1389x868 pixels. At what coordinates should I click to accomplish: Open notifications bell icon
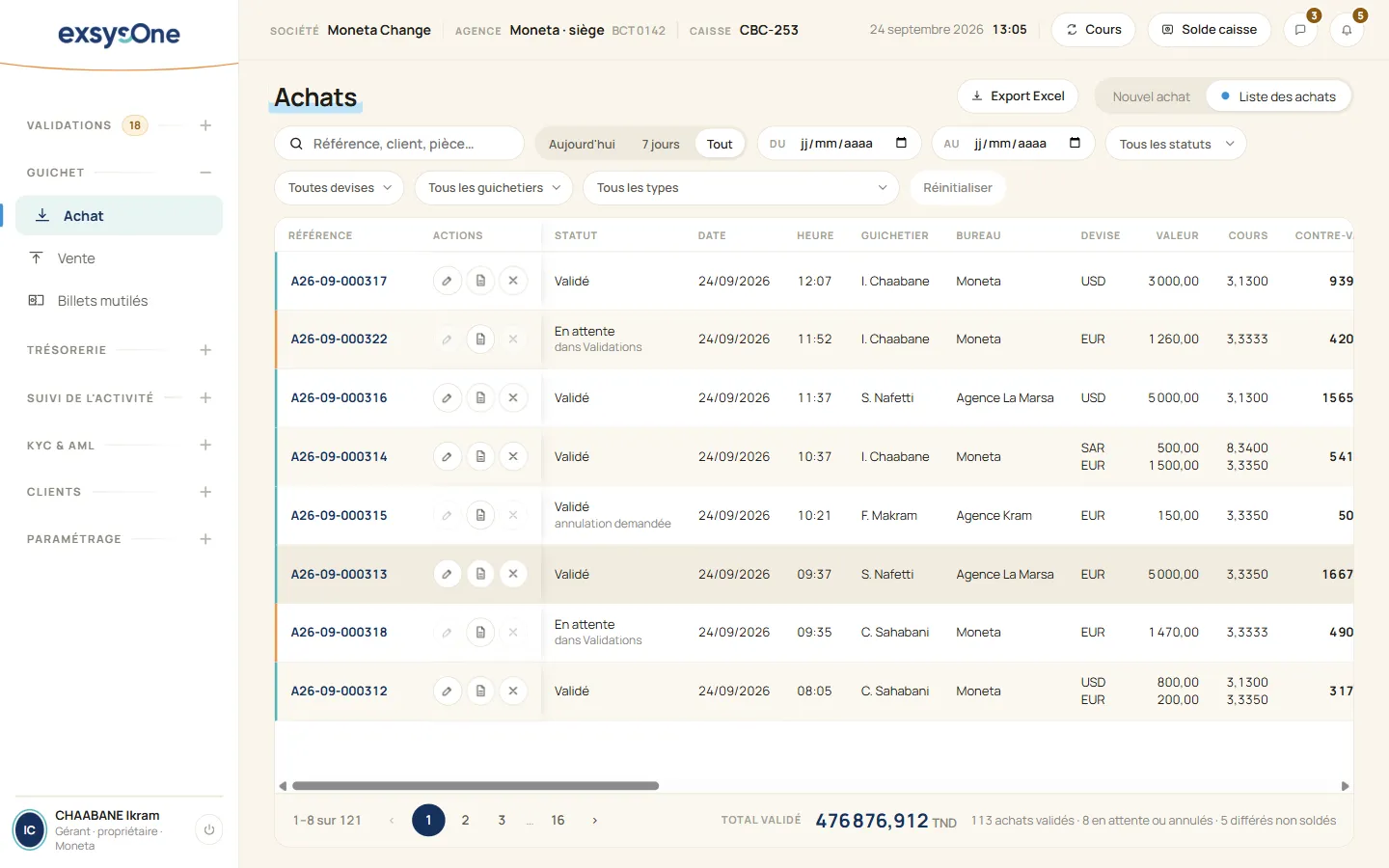pyautogui.click(x=1347, y=30)
